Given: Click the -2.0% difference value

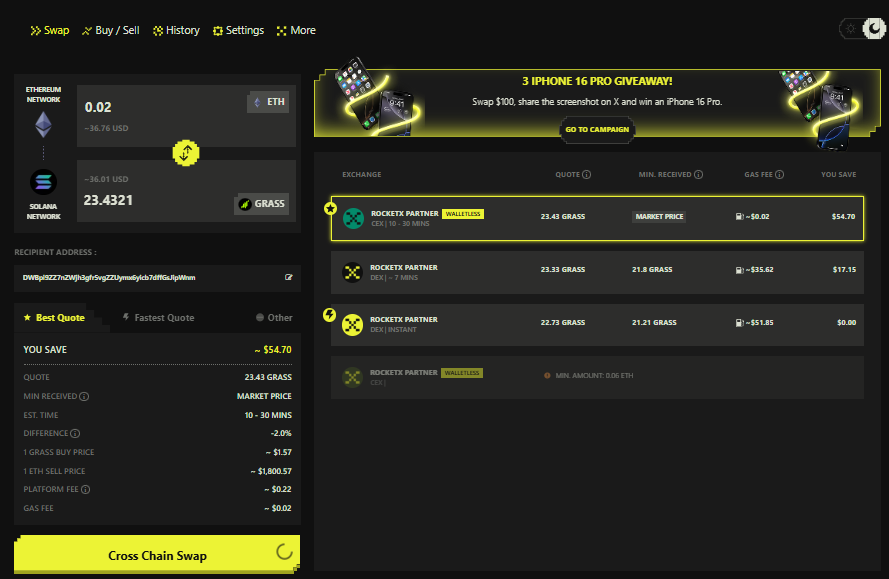Looking at the screenshot, I should [x=281, y=433].
